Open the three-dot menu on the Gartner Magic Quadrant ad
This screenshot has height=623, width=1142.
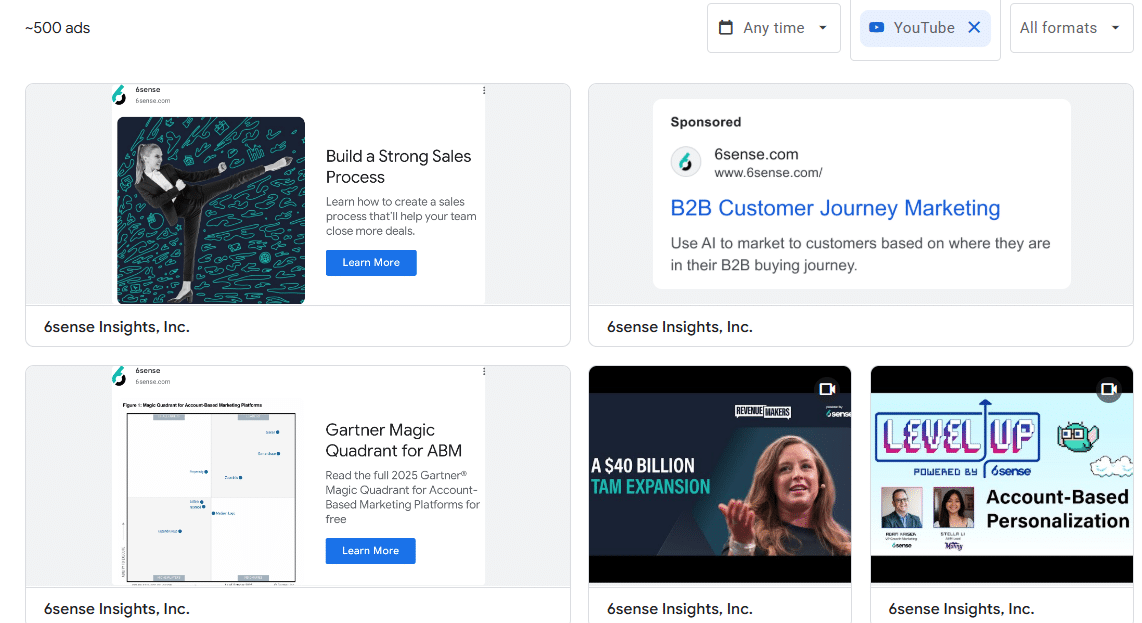click(483, 370)
